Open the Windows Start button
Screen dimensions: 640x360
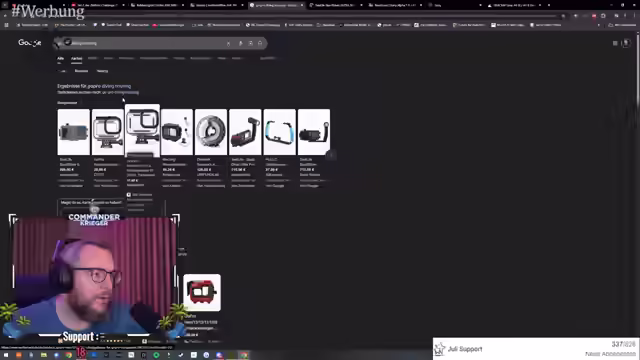tap(6, 355)
